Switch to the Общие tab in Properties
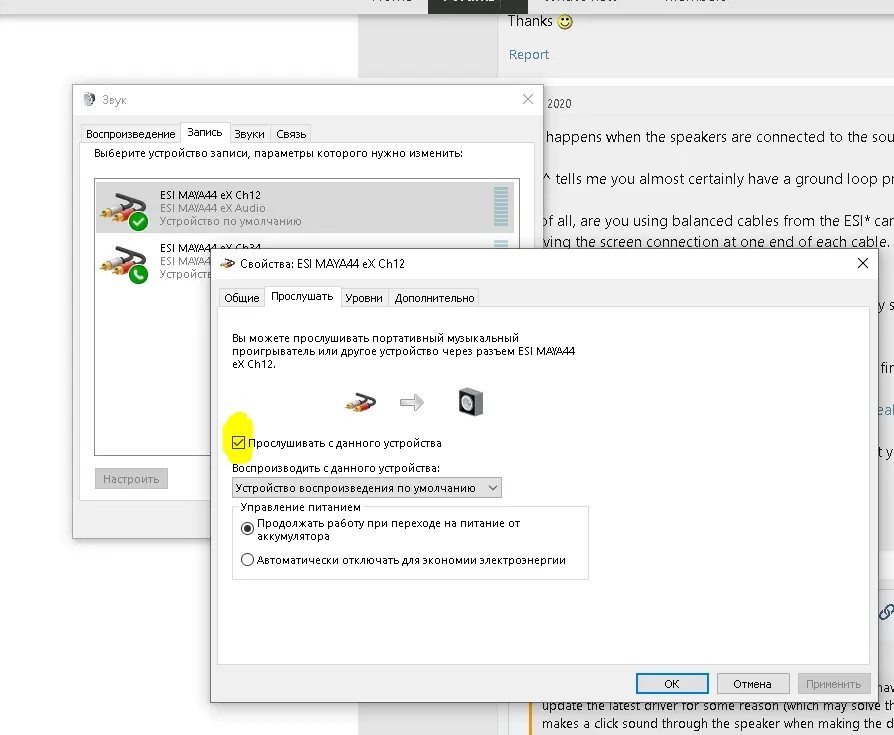 [241, 298]
